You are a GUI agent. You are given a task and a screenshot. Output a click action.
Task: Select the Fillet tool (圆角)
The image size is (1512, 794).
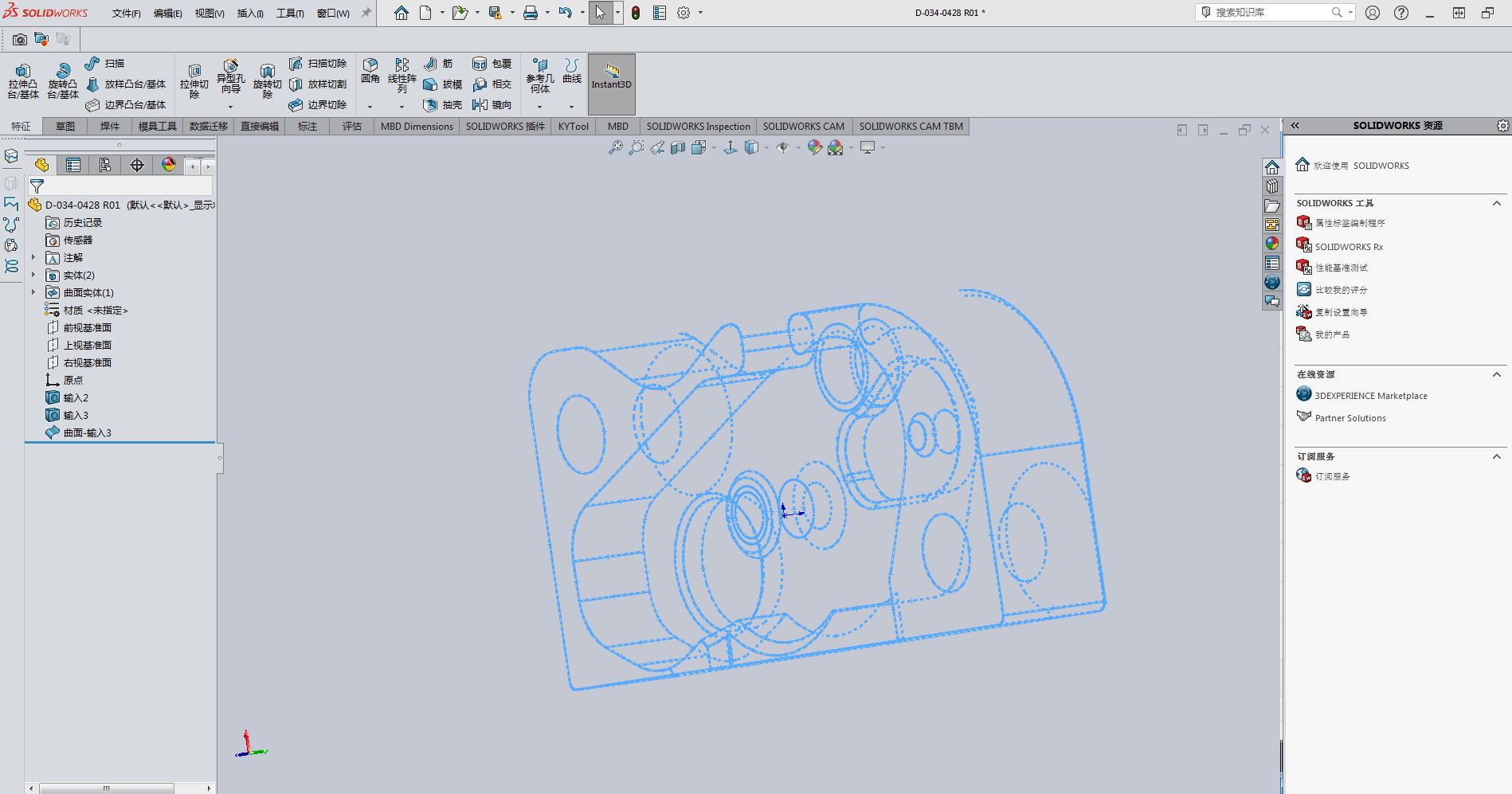pyautogui.click(x=370, y=72)
